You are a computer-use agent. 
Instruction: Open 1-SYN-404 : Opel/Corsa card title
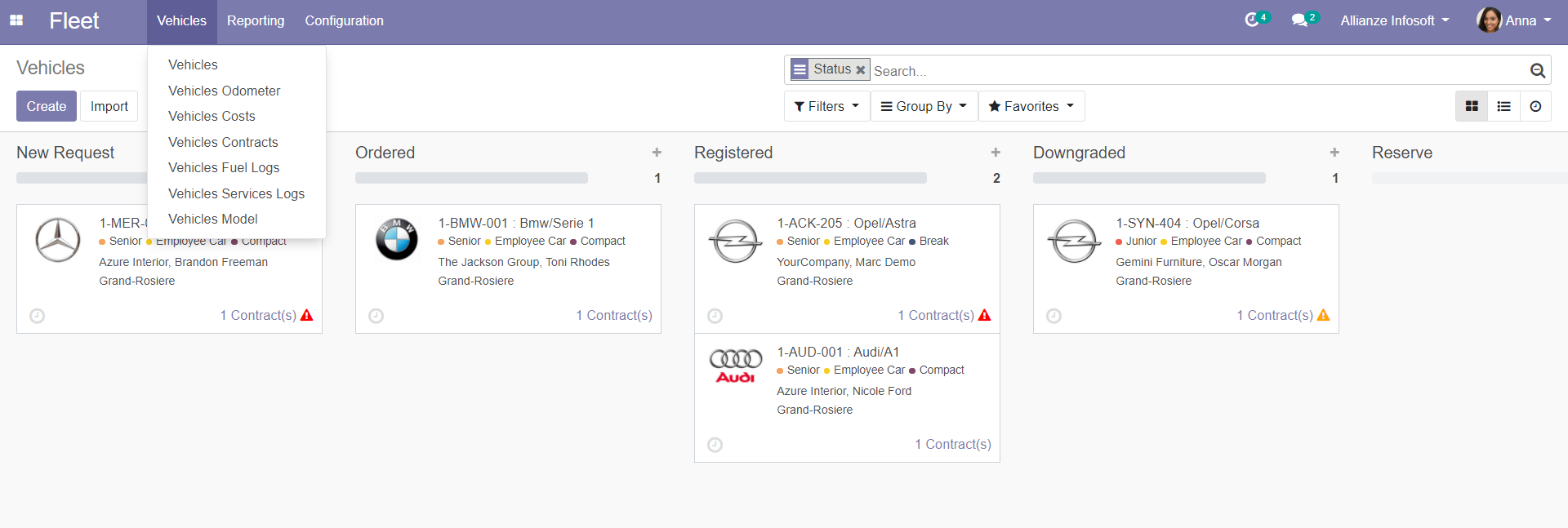[x=1187, y=223]
